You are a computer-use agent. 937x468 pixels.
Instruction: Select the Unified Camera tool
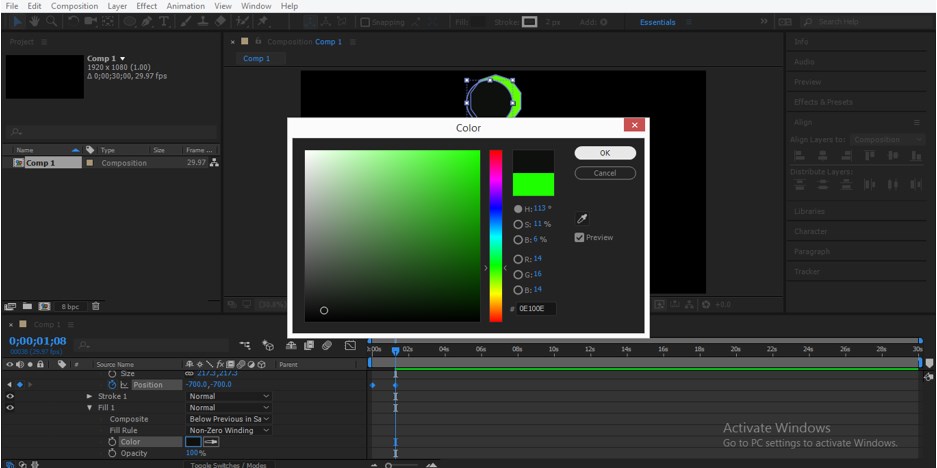[91, 22]
